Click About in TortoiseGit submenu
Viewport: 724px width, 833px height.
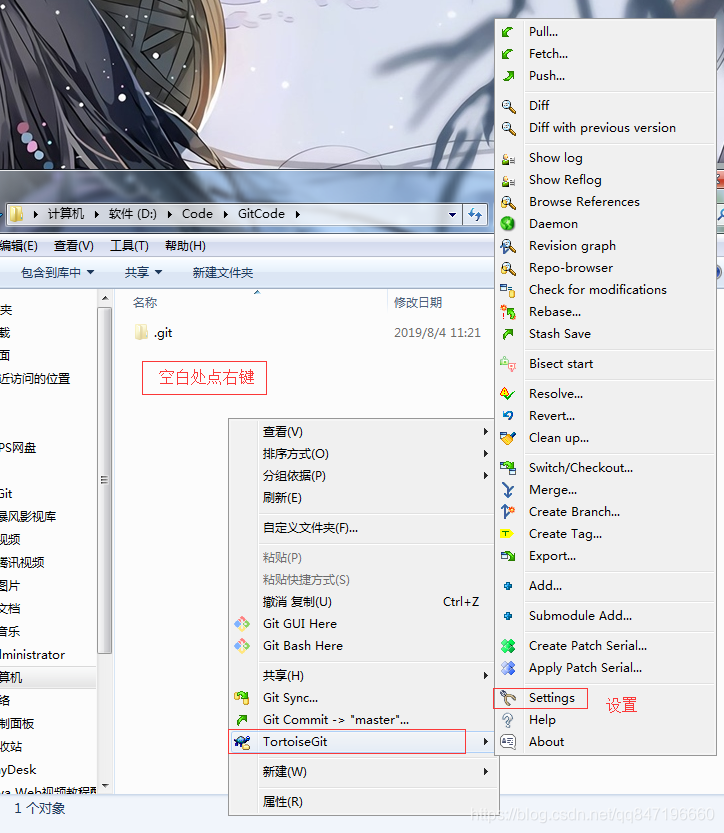[x=547, y=742]
